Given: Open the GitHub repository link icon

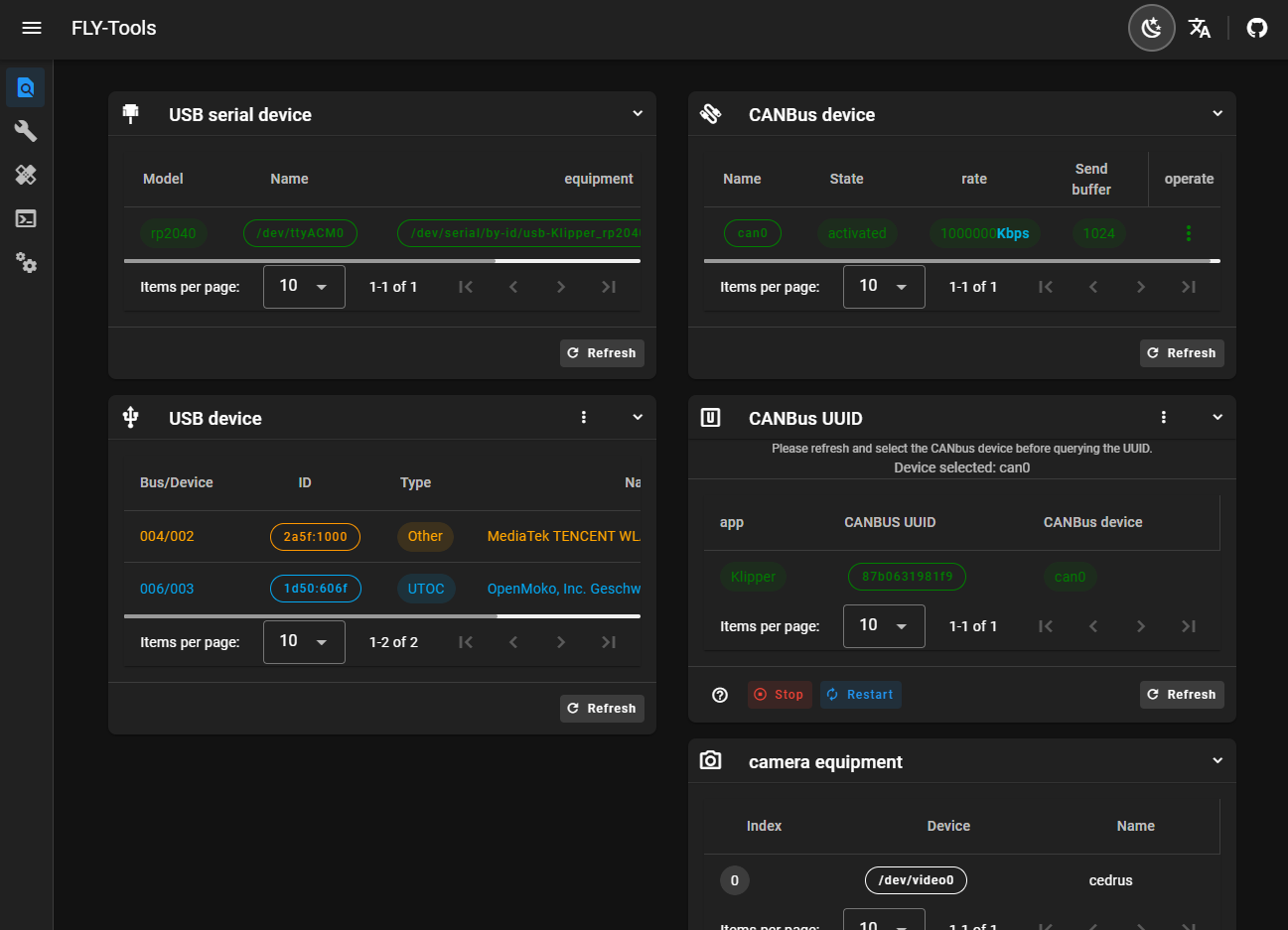Looking at the screenshot, I should point(1257,28).
